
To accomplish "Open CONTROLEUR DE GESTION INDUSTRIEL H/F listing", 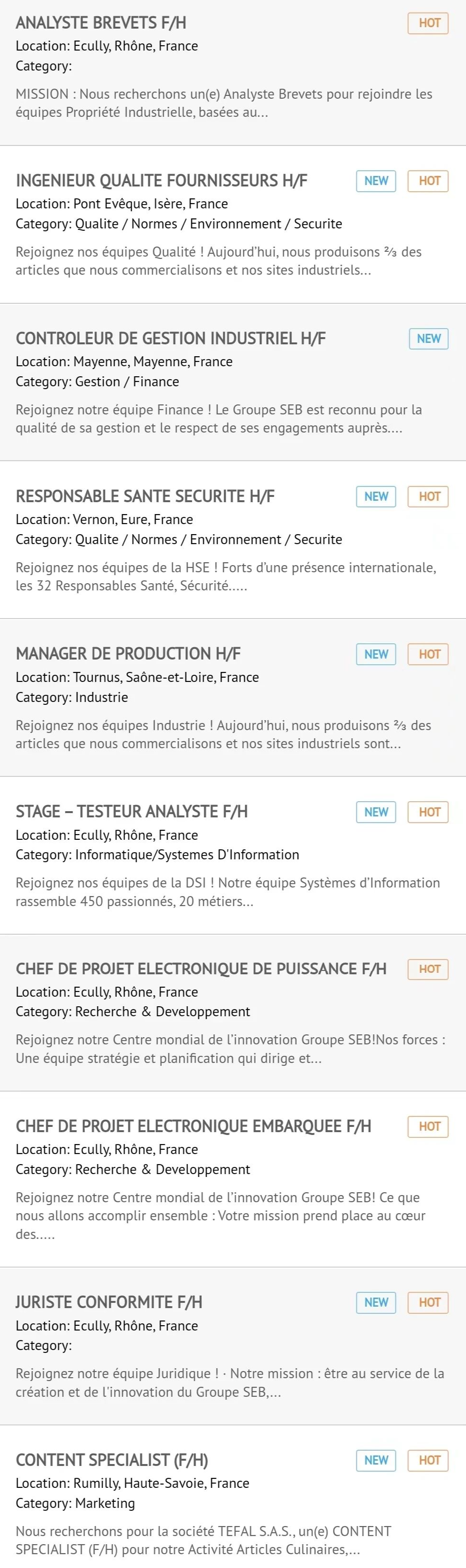I will [x=171, y=339].
